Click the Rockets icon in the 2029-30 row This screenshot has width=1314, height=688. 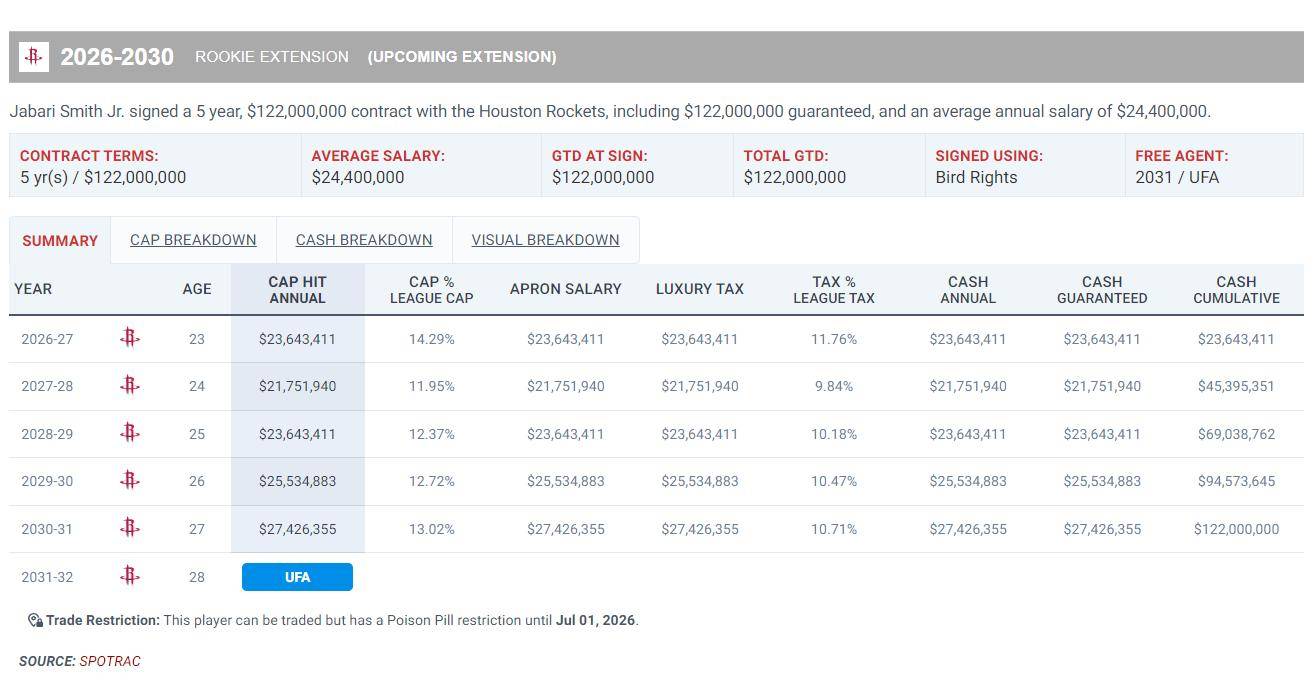tap(129, 480)
